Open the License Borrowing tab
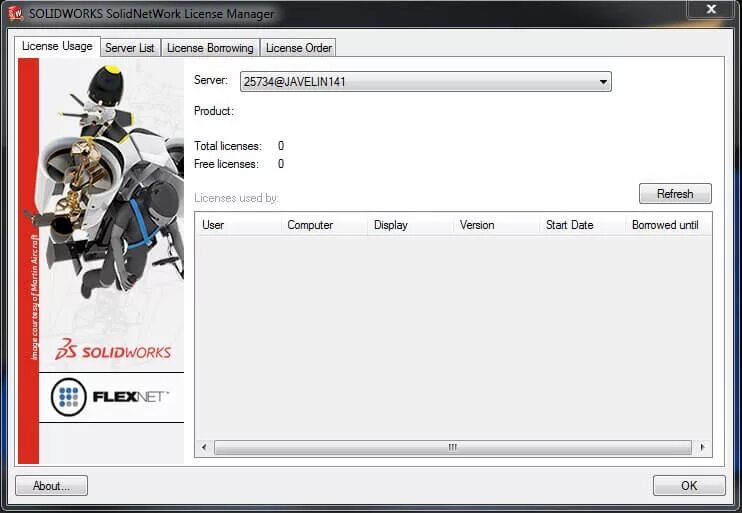The image size is (742, 513). 210,48
